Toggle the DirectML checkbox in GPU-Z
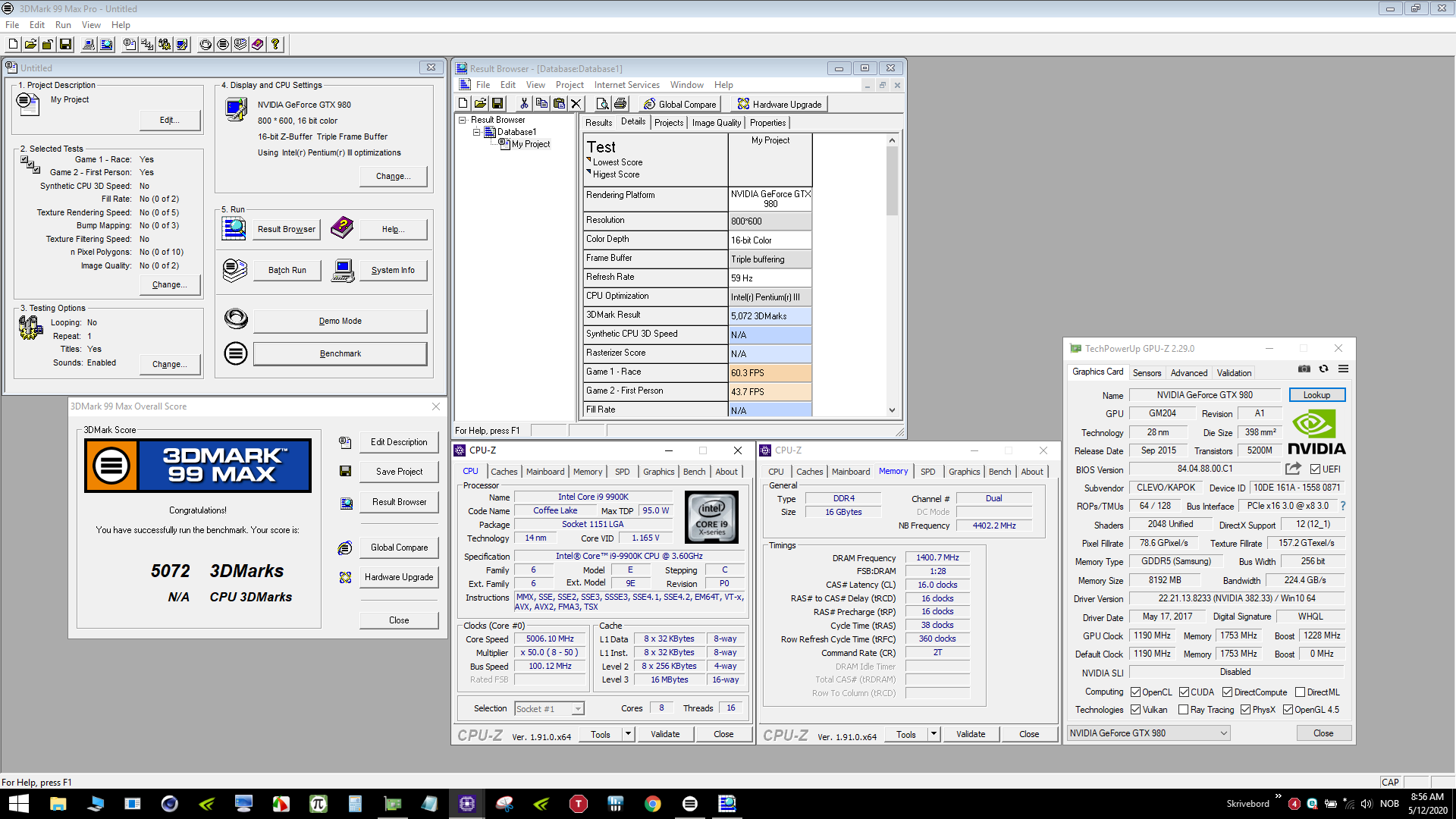The width and height of the screenshot is (1456, 819). pyautogui.click(x=1301, y=692)
